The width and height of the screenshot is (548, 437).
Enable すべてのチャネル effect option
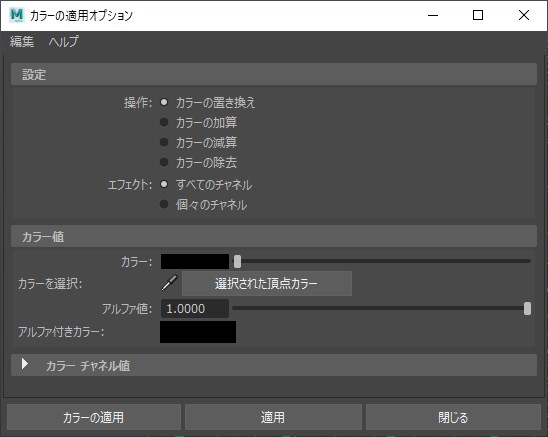click(x=164, y=184)
